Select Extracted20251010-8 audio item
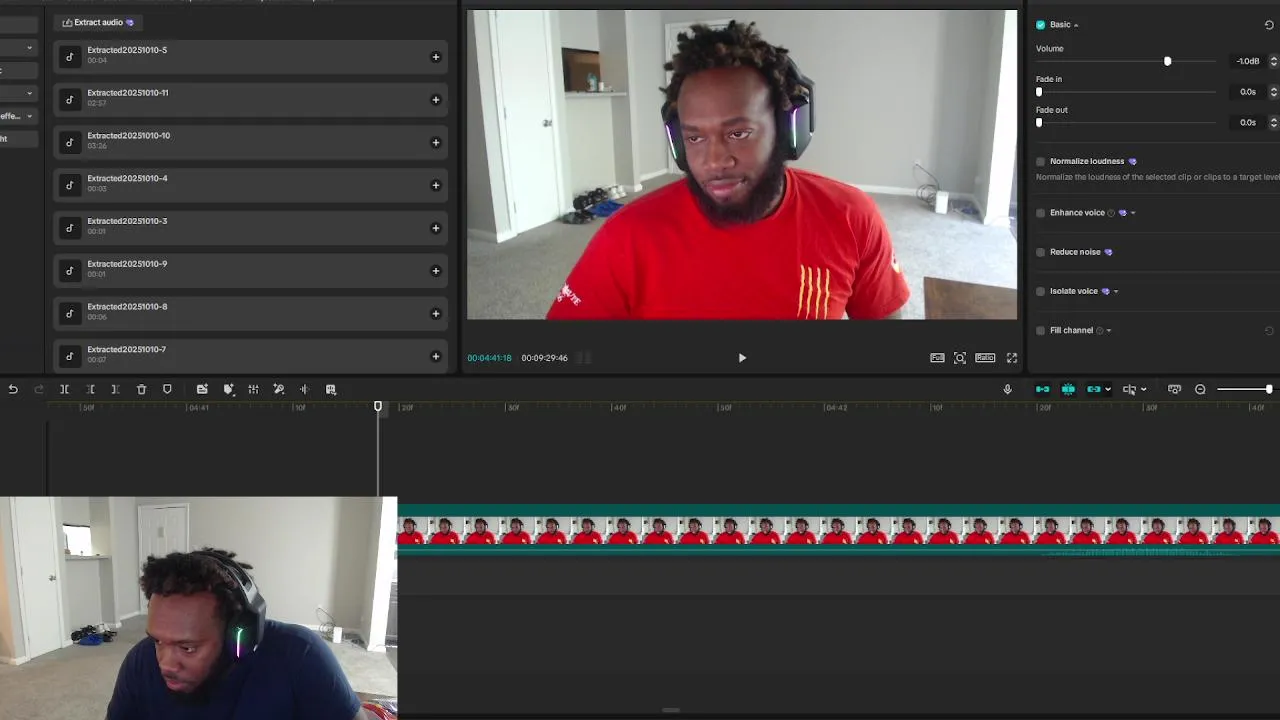The width and height of the screenshot is (1280, 720). (x=251, y=313)
